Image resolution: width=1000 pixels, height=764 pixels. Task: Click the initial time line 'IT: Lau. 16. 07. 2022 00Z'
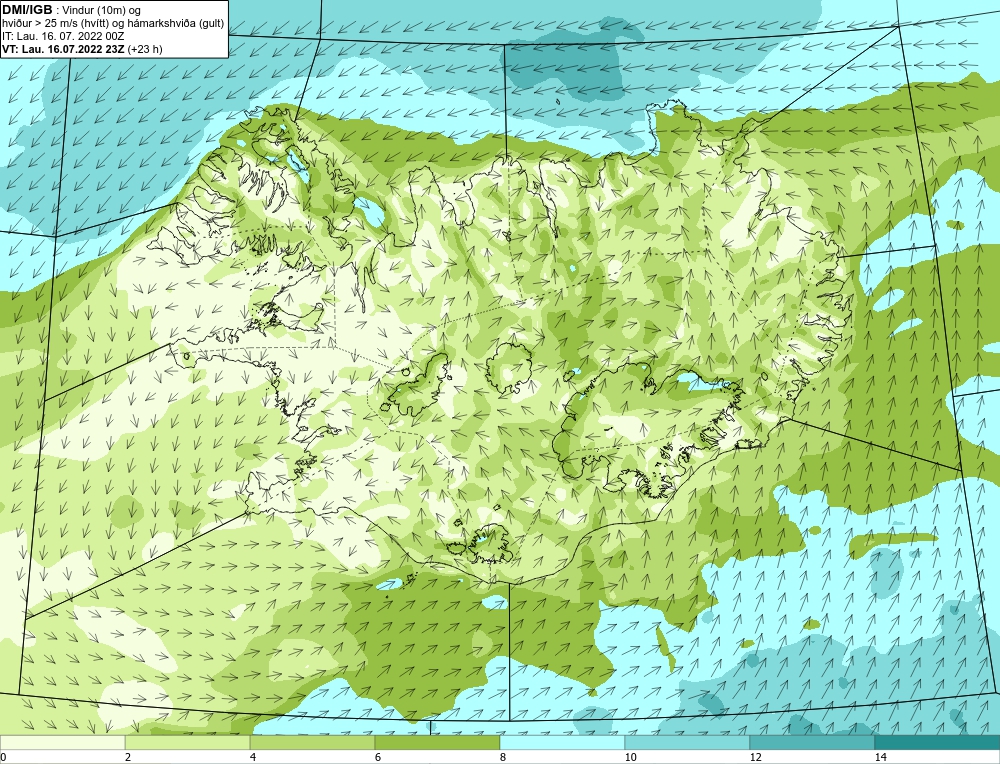(62, 36)
